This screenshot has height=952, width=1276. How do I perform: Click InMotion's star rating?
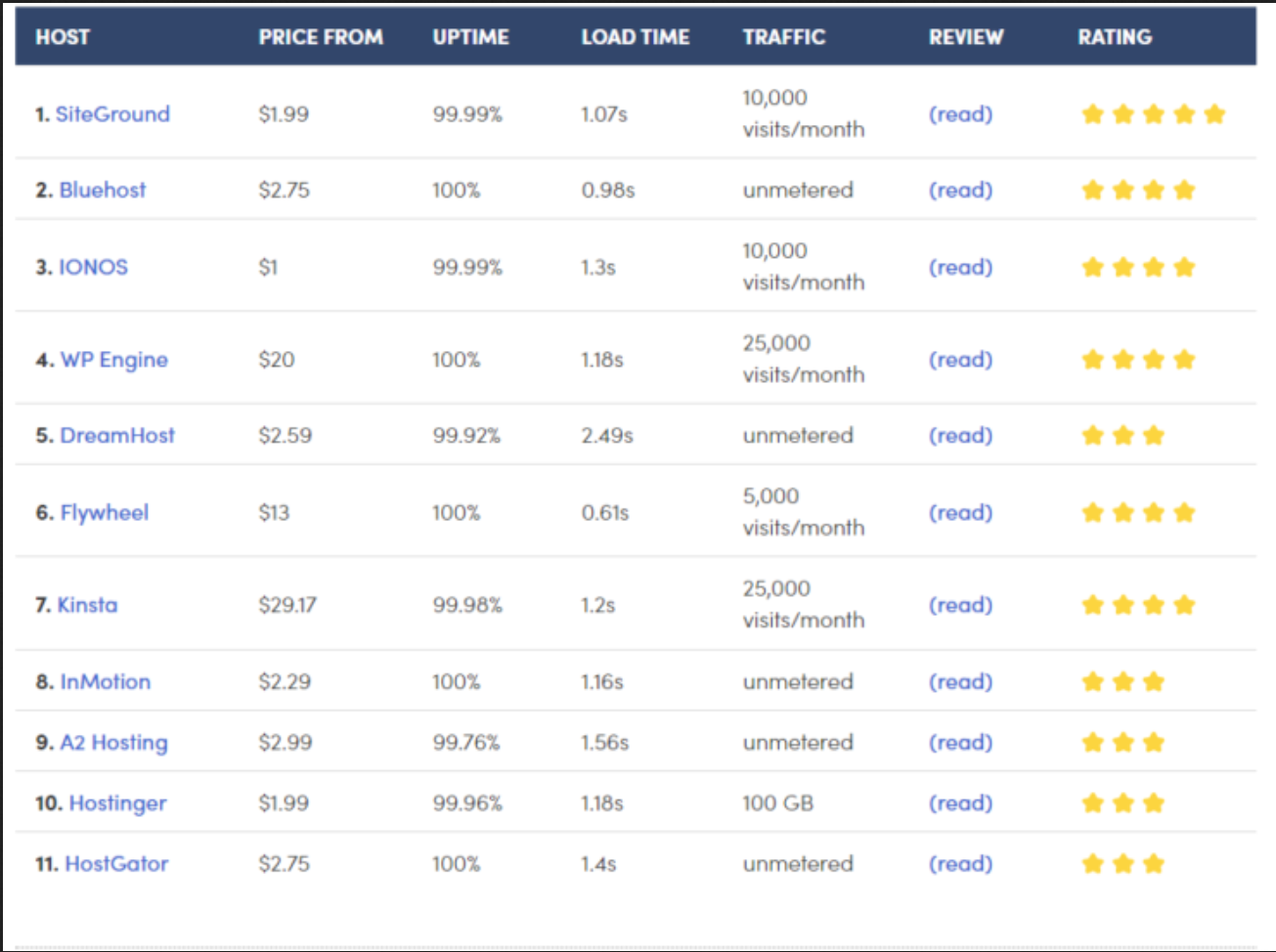[x=1123, y=681]
